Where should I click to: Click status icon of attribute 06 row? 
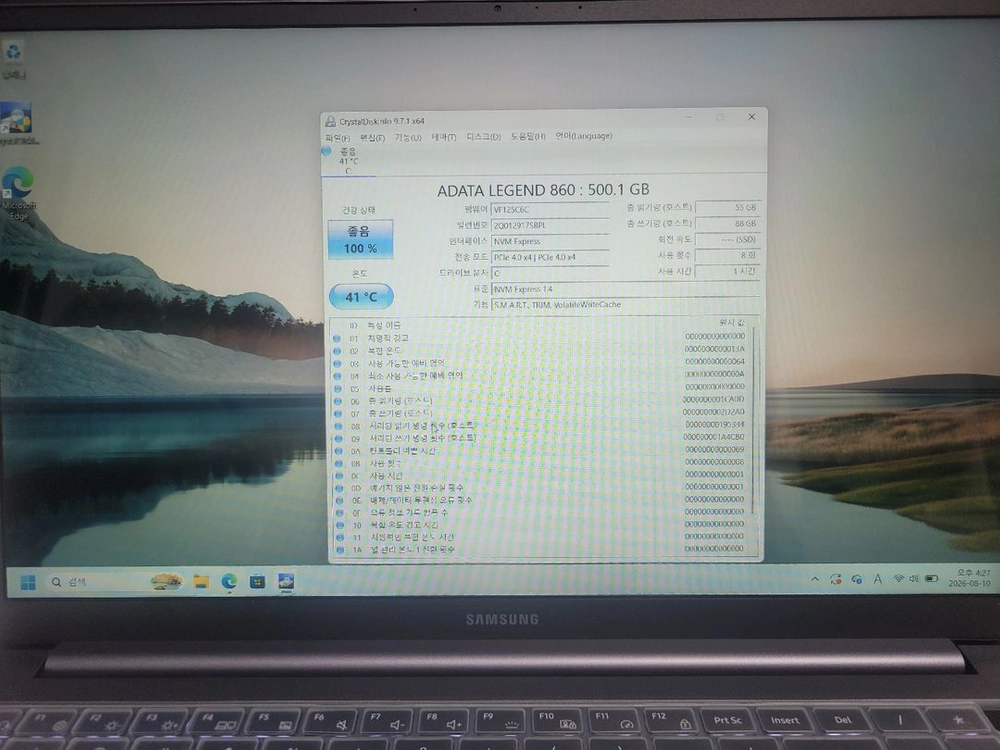pos(337,401)
